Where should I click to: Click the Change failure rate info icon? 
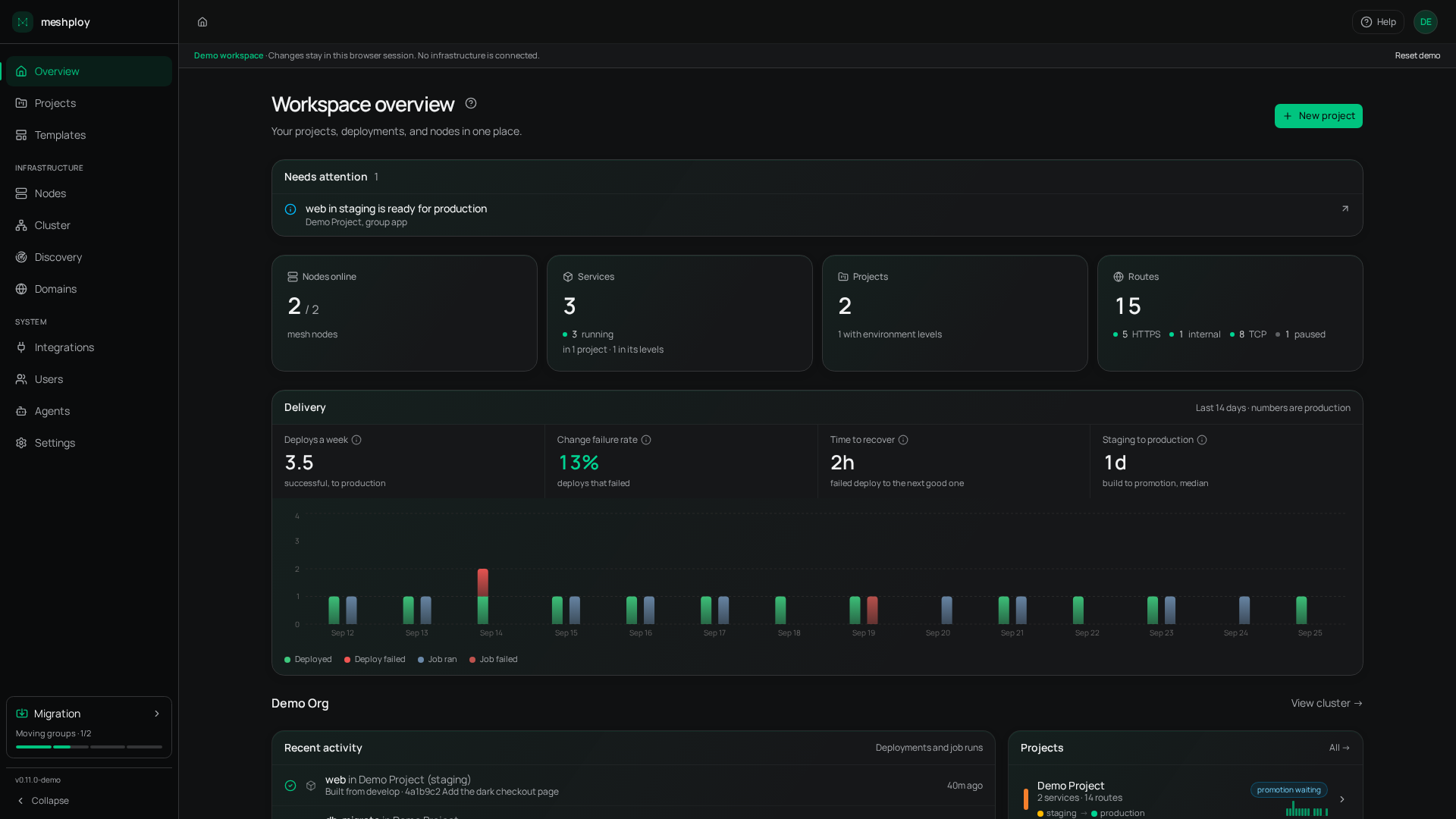point(646,440)
